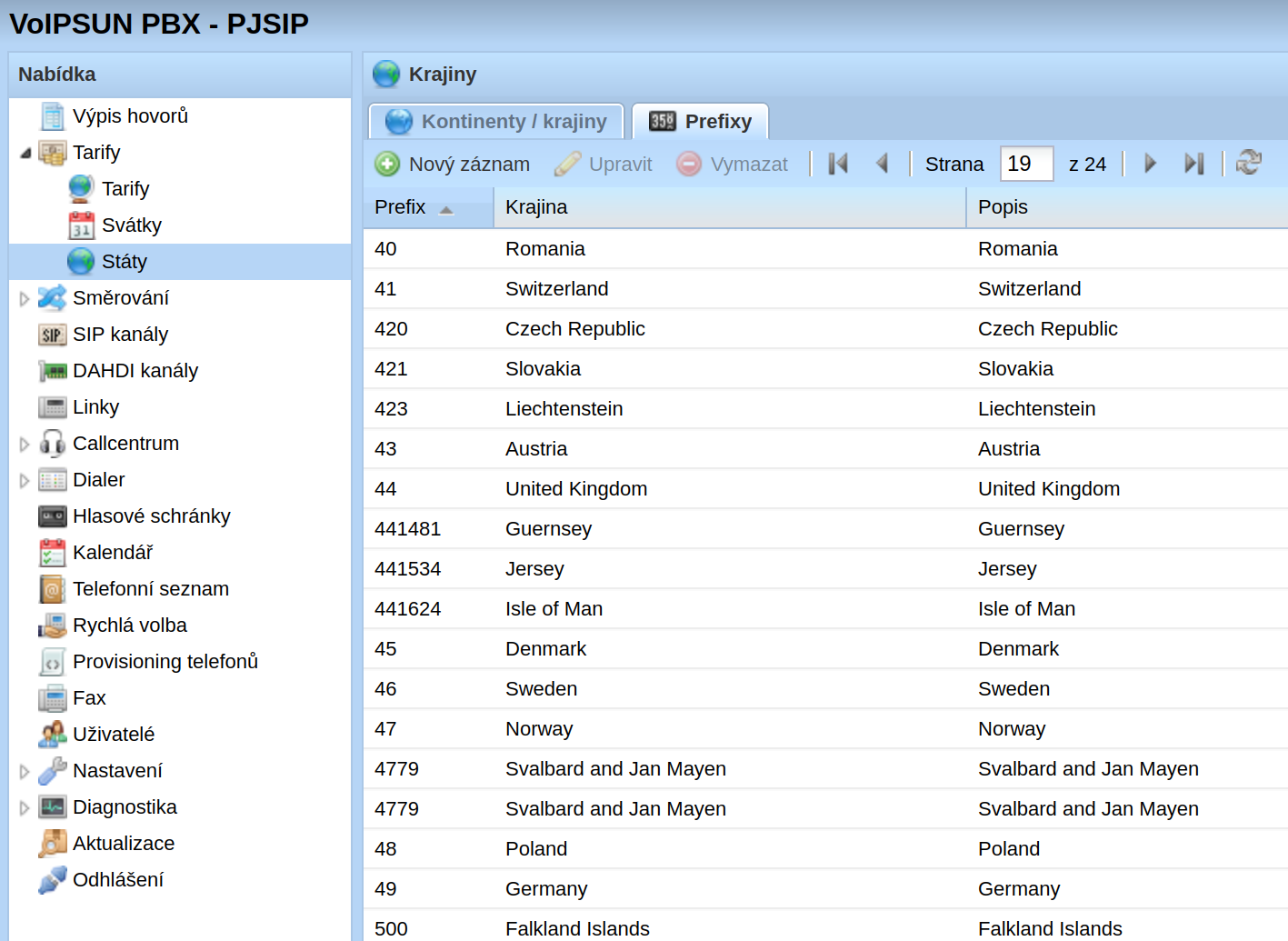Switch to Kontinenty / krajiny tab
Screen dimensions: 1288x941
pos(496,122)
